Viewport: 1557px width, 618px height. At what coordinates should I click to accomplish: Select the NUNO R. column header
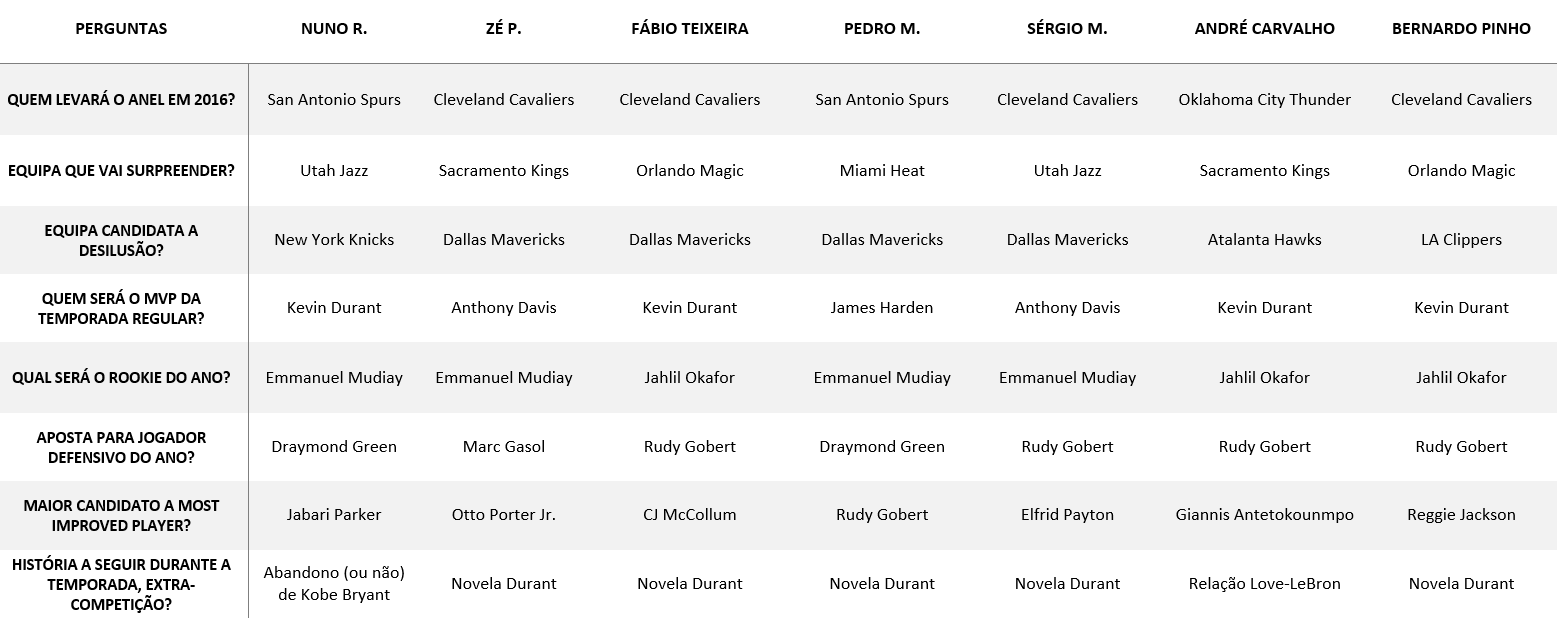(x=334, y=29)
